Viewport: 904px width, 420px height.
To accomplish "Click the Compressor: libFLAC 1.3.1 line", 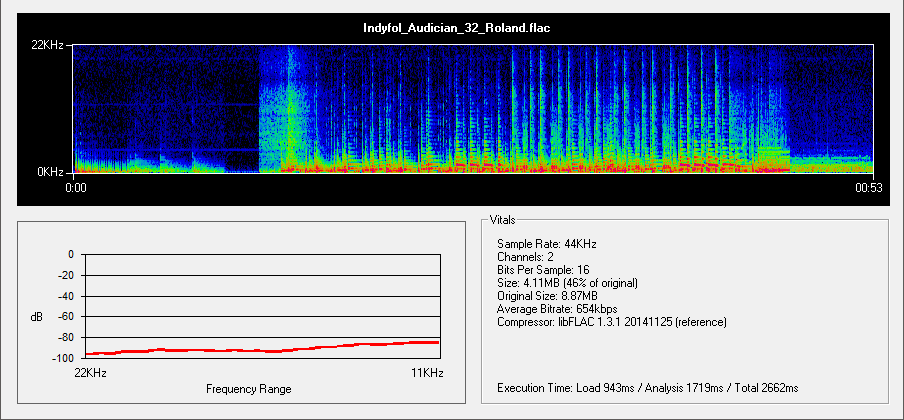I will point(611,322).
